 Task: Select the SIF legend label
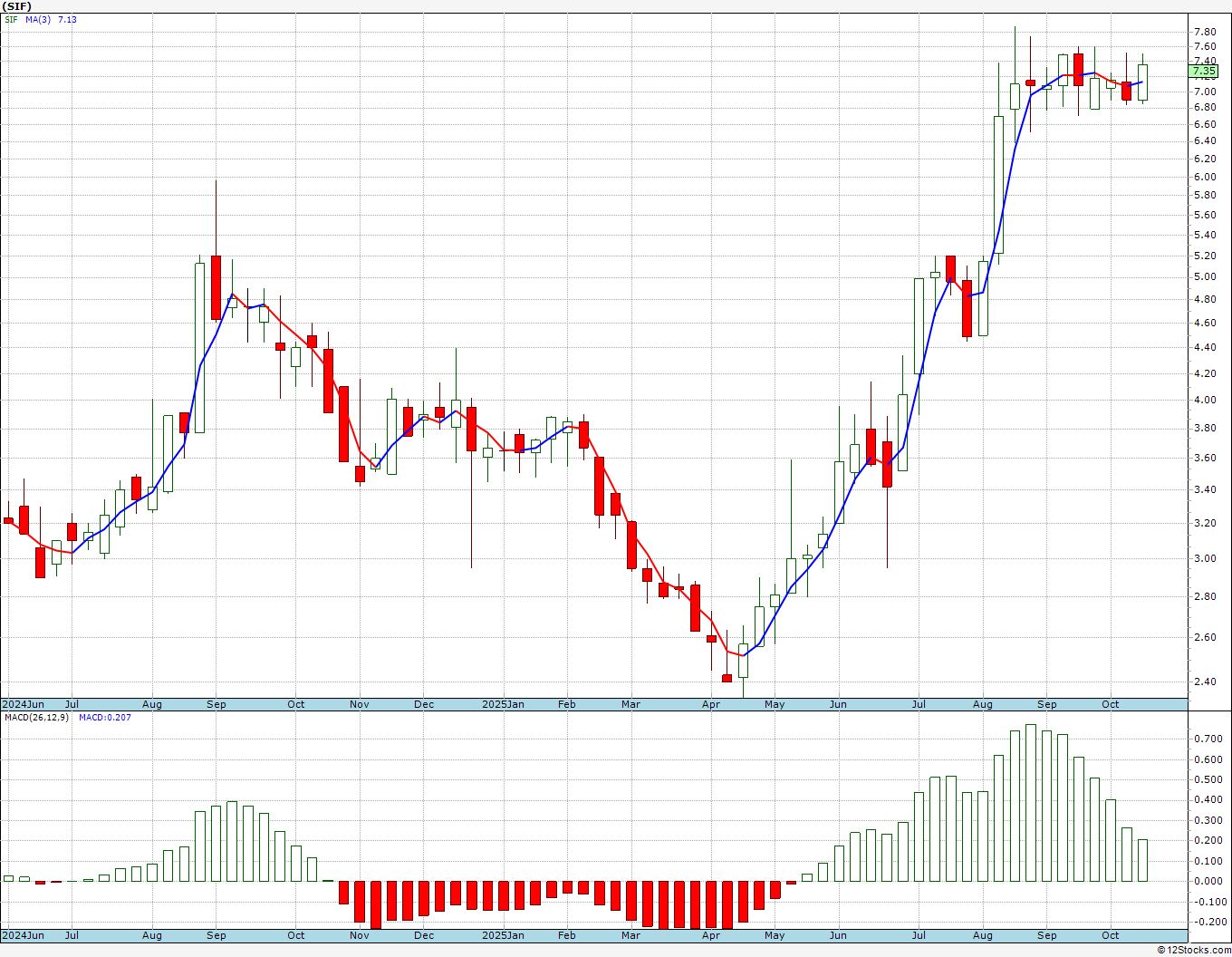click(x=11, y=19)
